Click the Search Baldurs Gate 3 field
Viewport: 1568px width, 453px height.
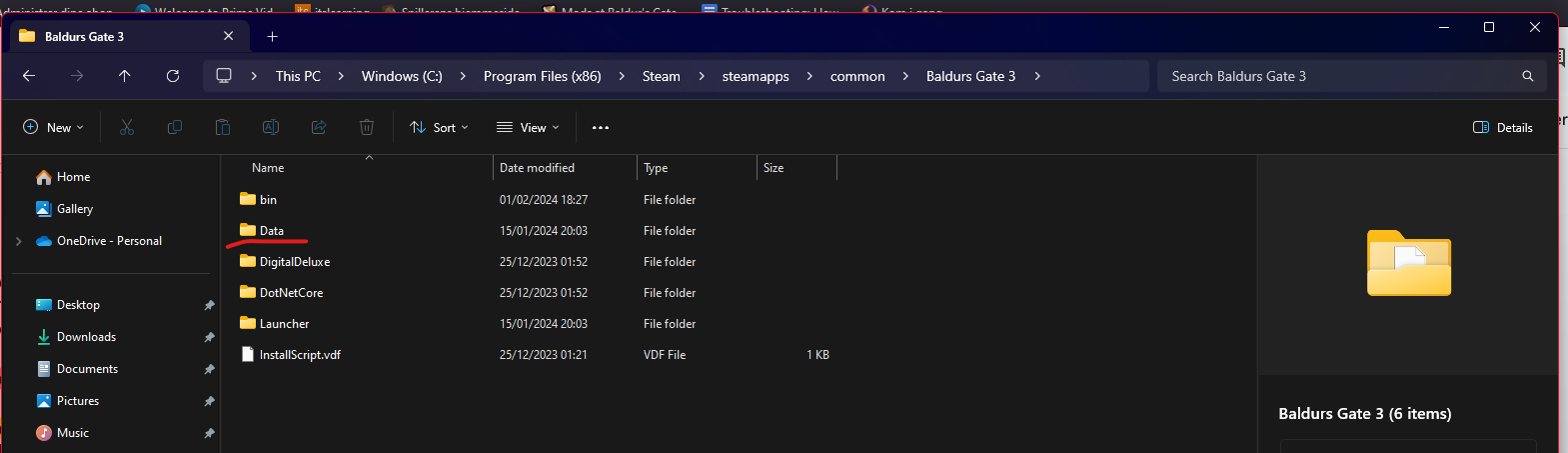click(x=1339, y=76)
